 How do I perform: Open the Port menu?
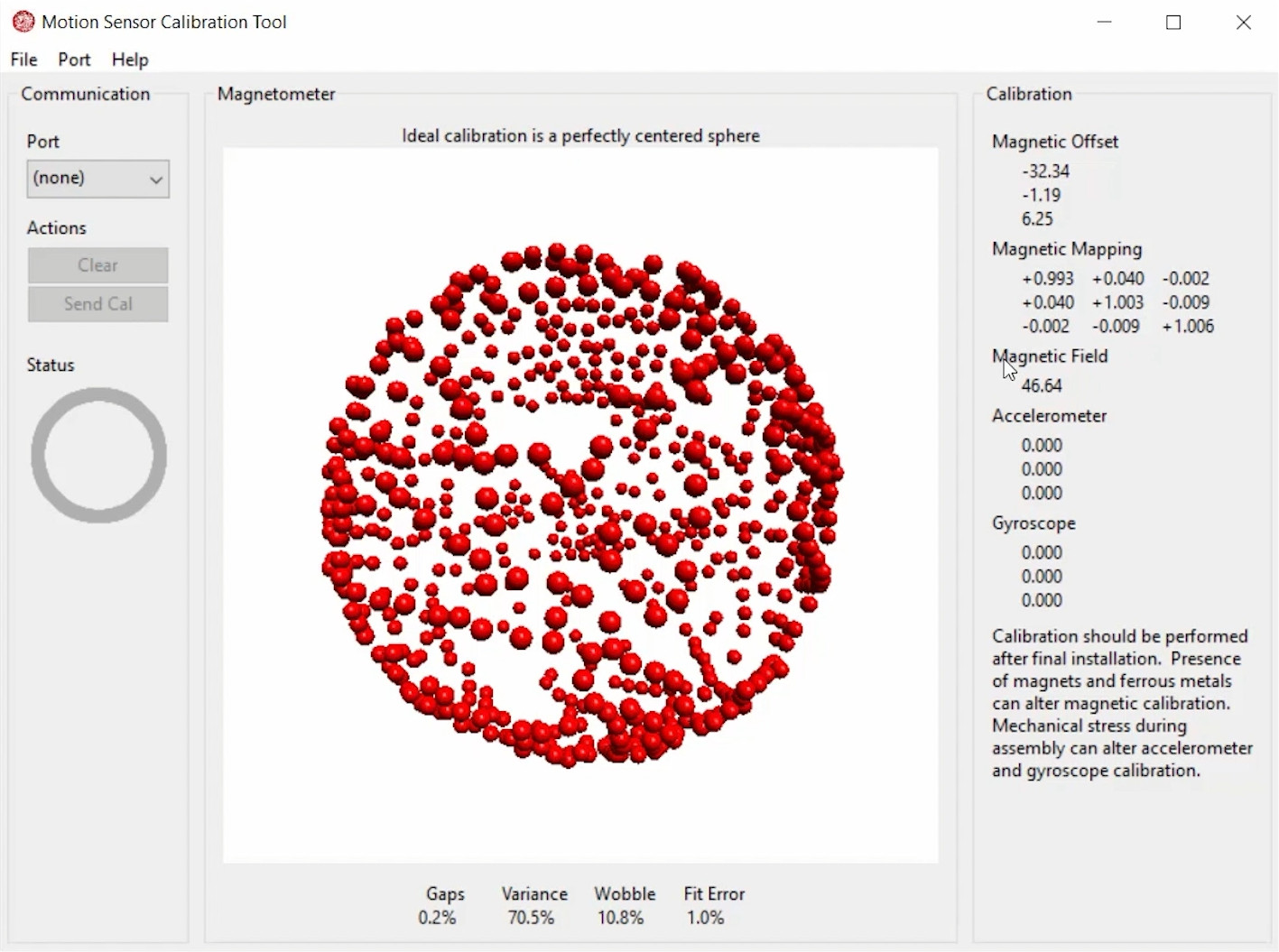(x=74, y=60)
